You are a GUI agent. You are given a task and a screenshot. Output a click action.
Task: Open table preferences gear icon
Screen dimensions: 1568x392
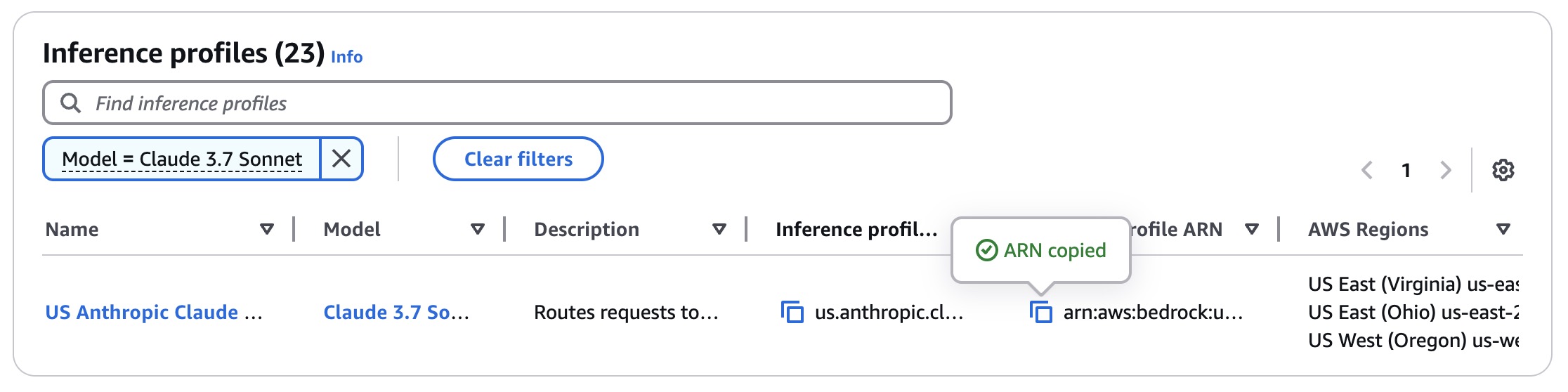1503,170
